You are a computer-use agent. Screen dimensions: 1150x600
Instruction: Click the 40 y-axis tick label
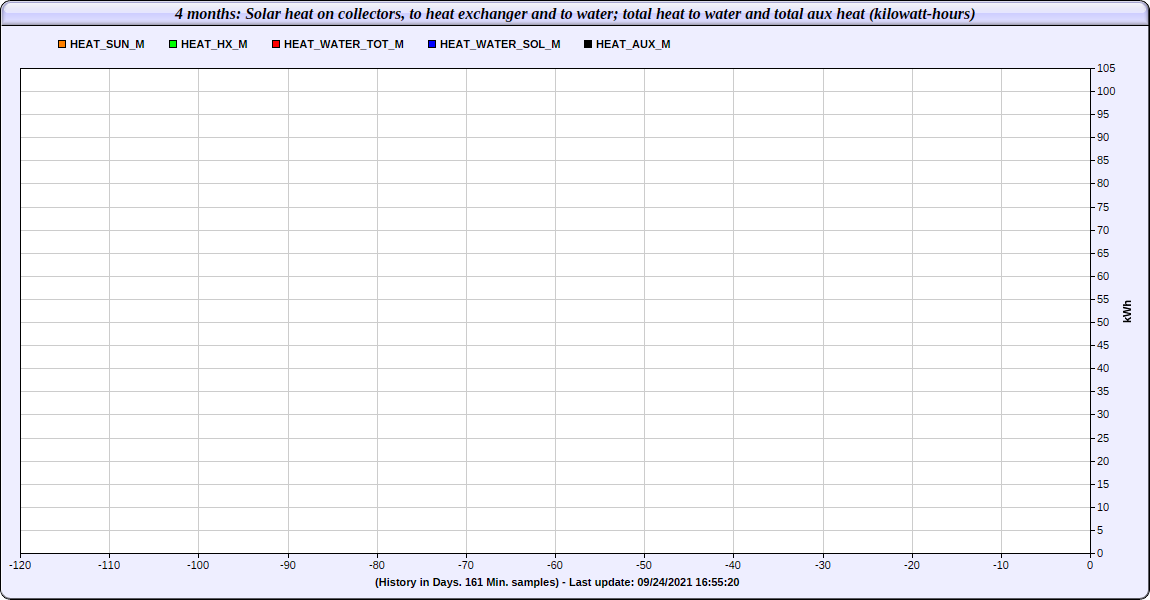click(1103, 368)
